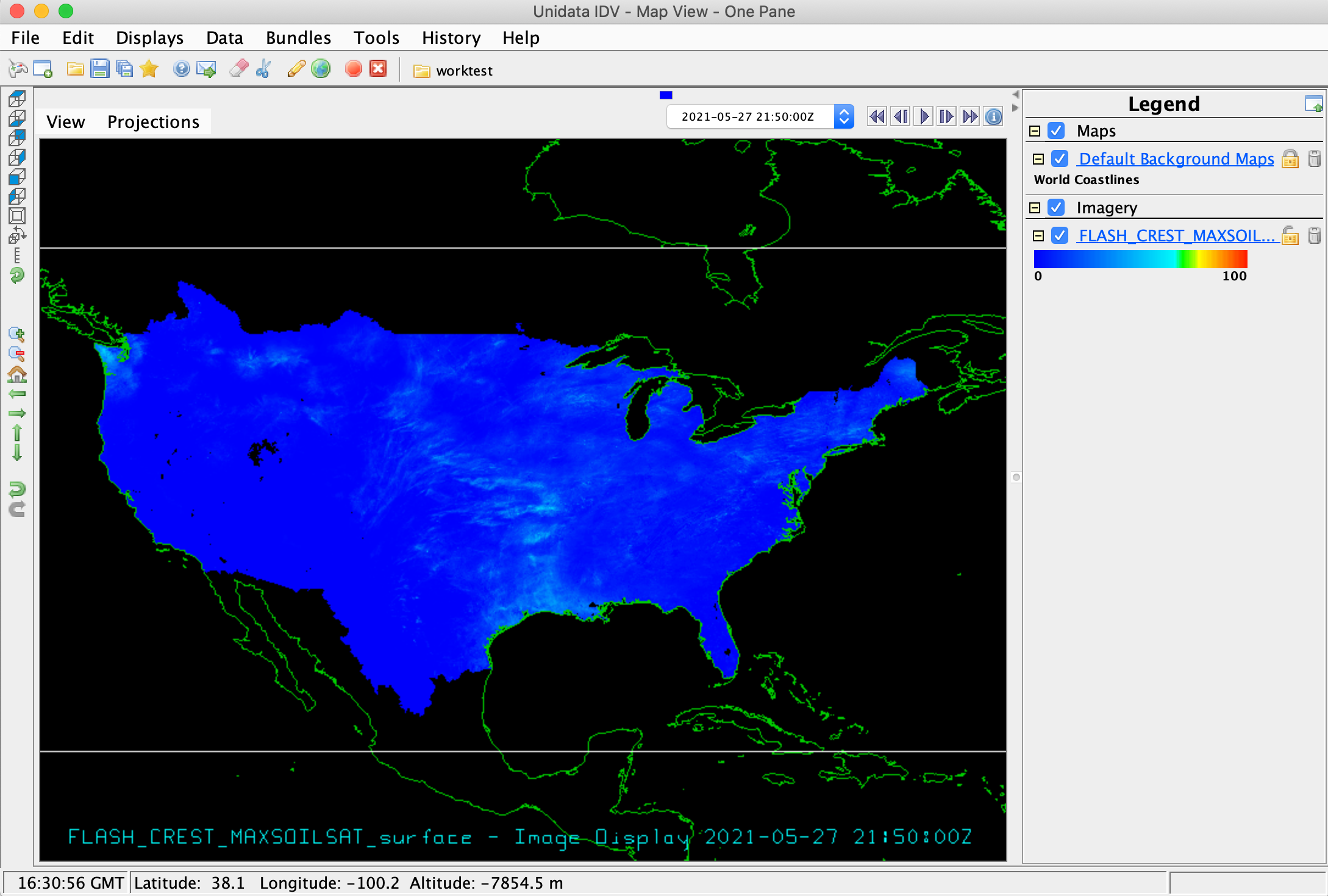
Task: Toggle Default Background Maps visibility checkbox
Action: point(1060,159)
